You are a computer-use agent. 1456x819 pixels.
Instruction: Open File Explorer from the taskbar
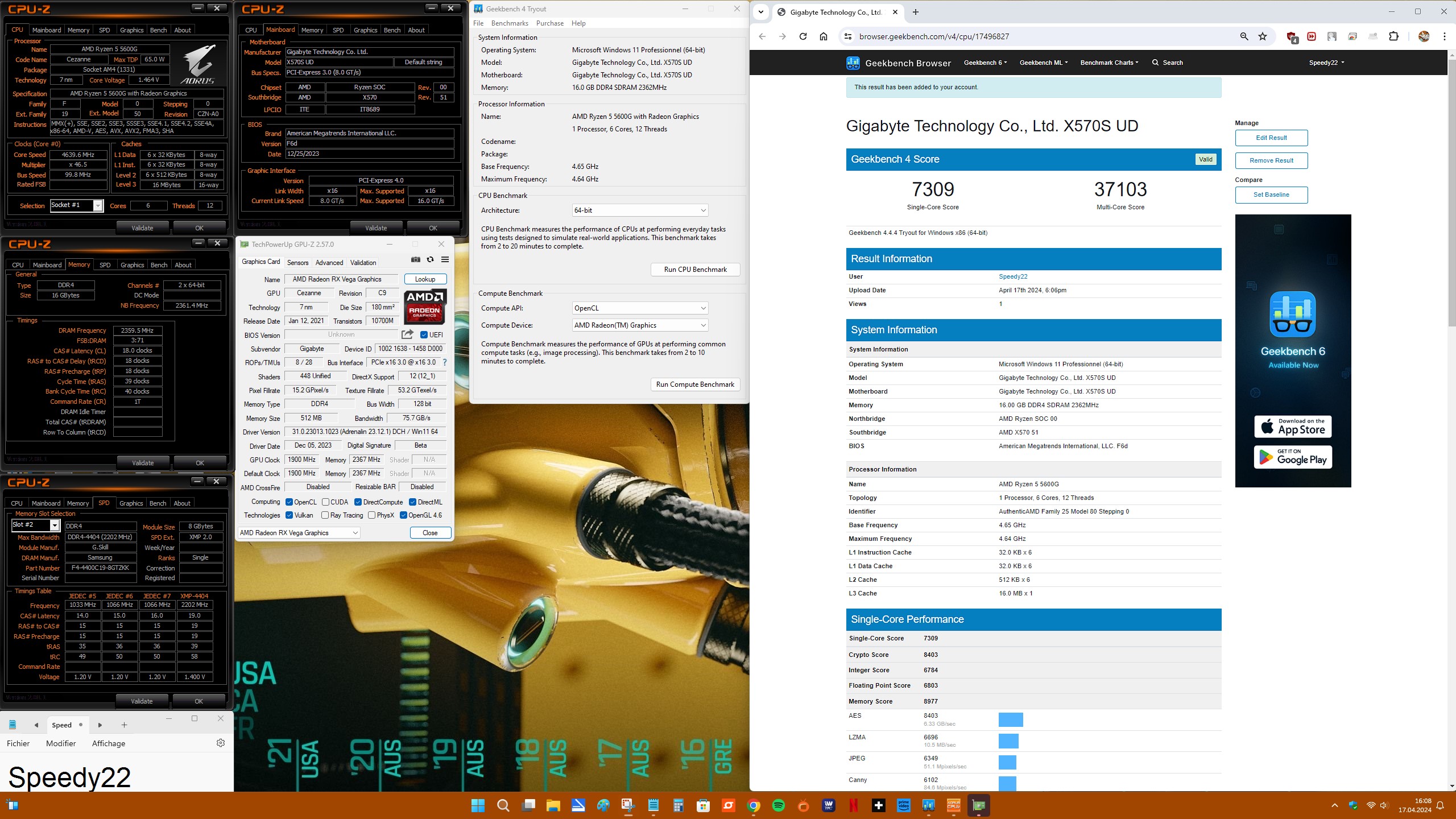coord(553,805)
